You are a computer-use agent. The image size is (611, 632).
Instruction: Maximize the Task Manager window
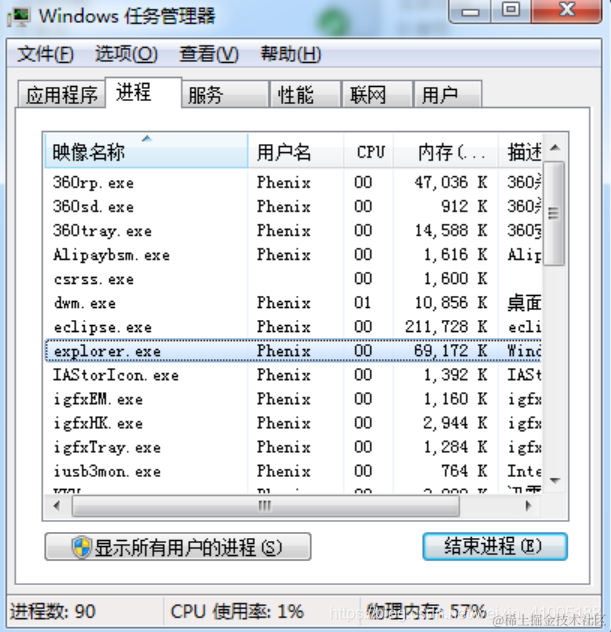(x=511, y=10)
